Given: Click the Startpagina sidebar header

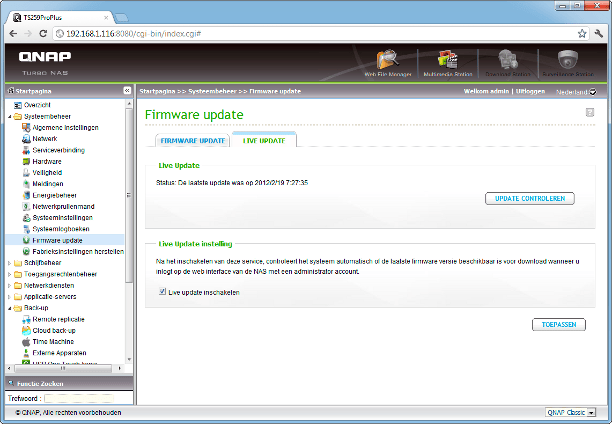Looking at the screenshot, I should 34,91.
